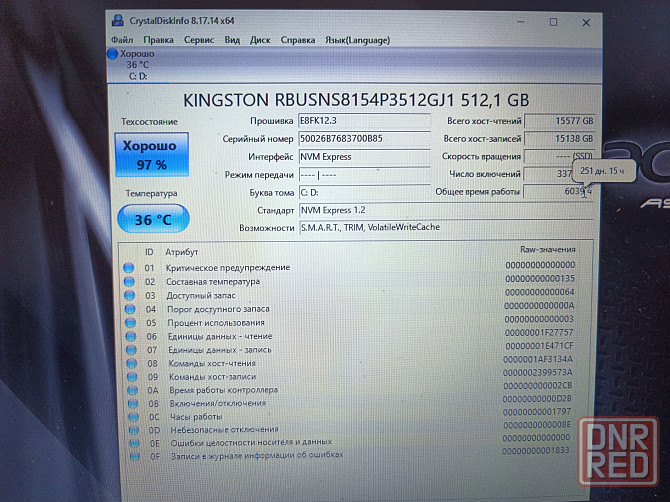
Task: Click the Стандарт field NVM Express 1.2
Action: pyautogui.click(x=446, y=210)
